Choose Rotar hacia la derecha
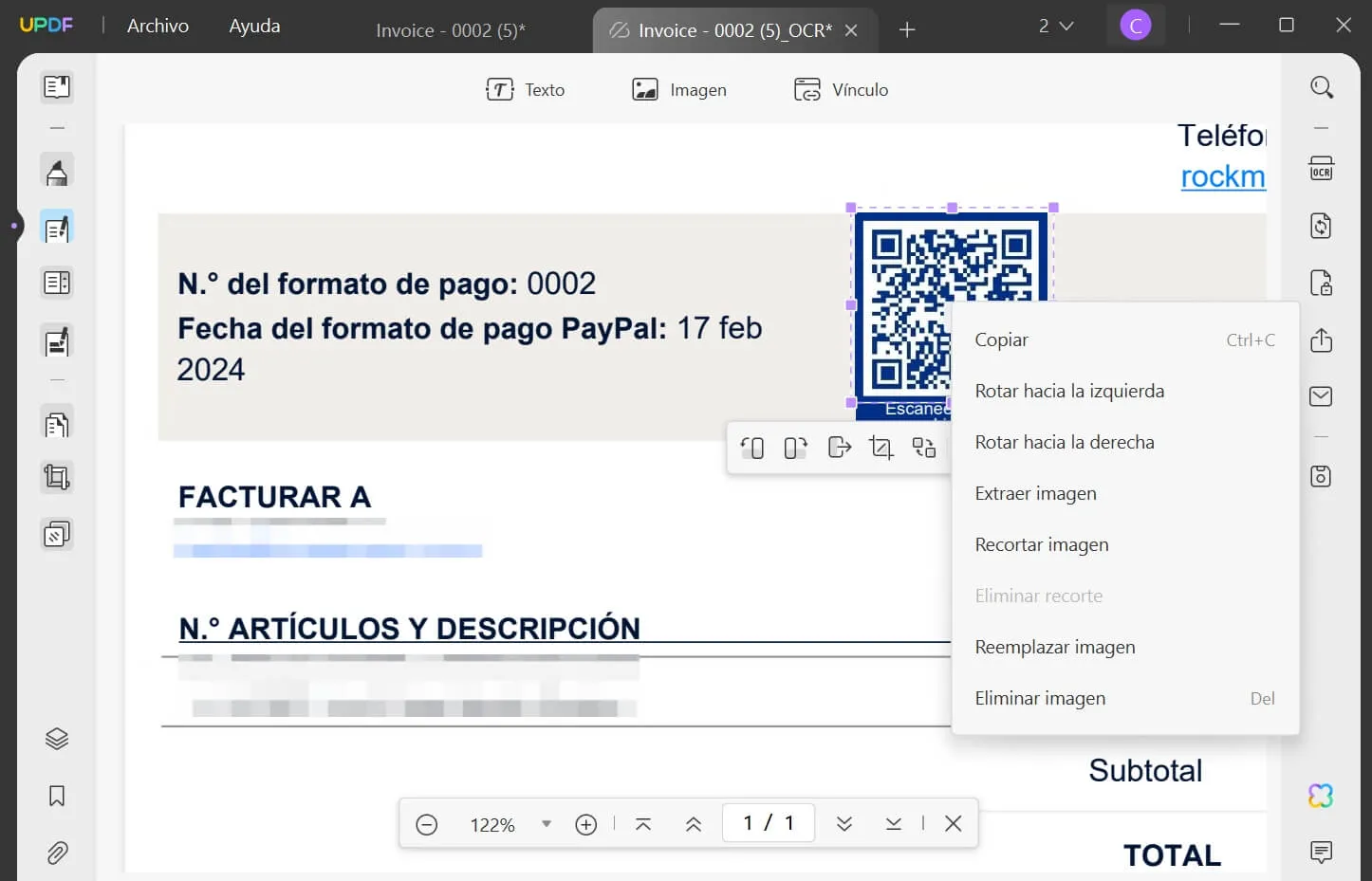 point(1125,442)
